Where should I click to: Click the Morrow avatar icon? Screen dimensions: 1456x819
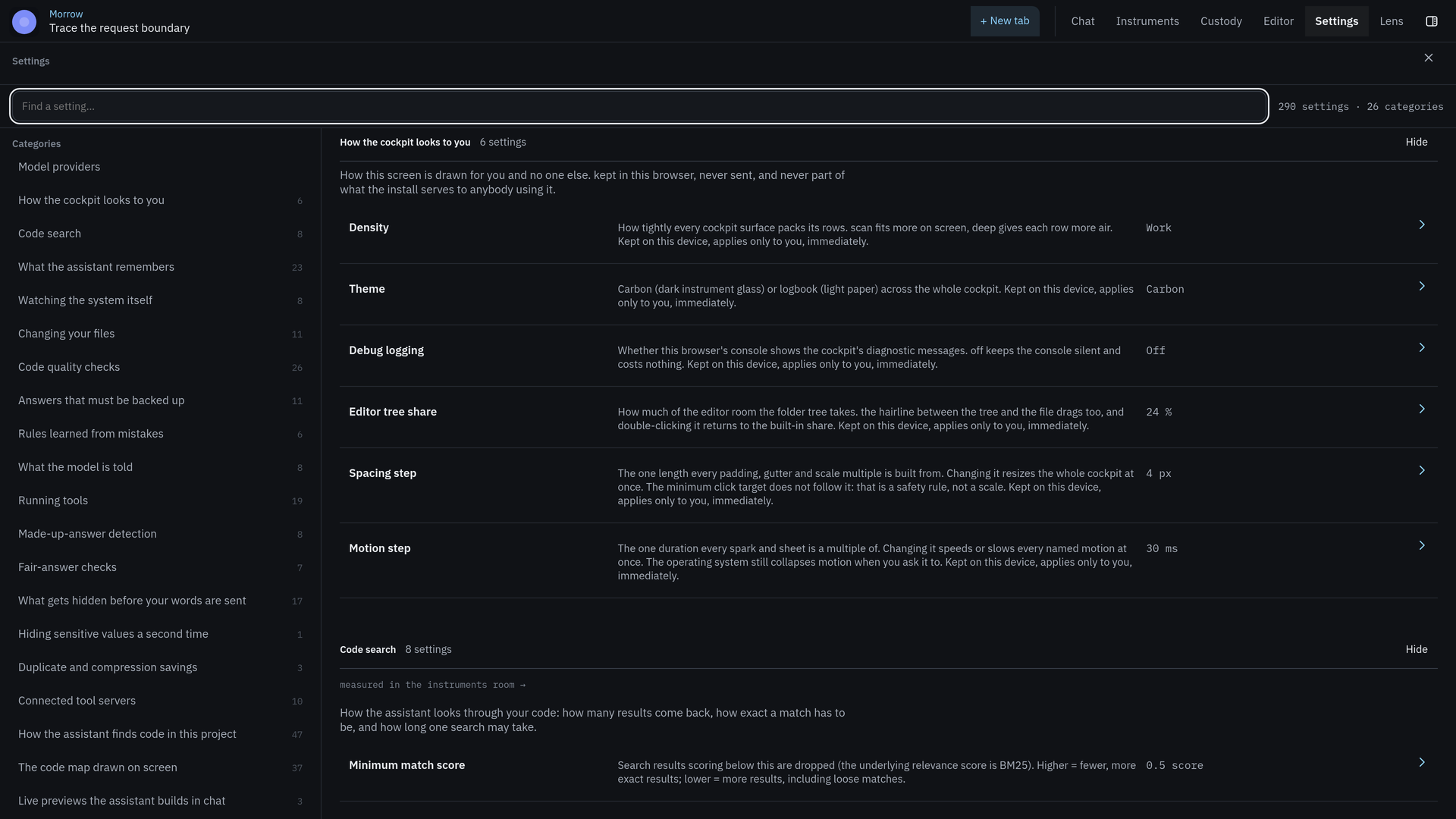(24, 21)
